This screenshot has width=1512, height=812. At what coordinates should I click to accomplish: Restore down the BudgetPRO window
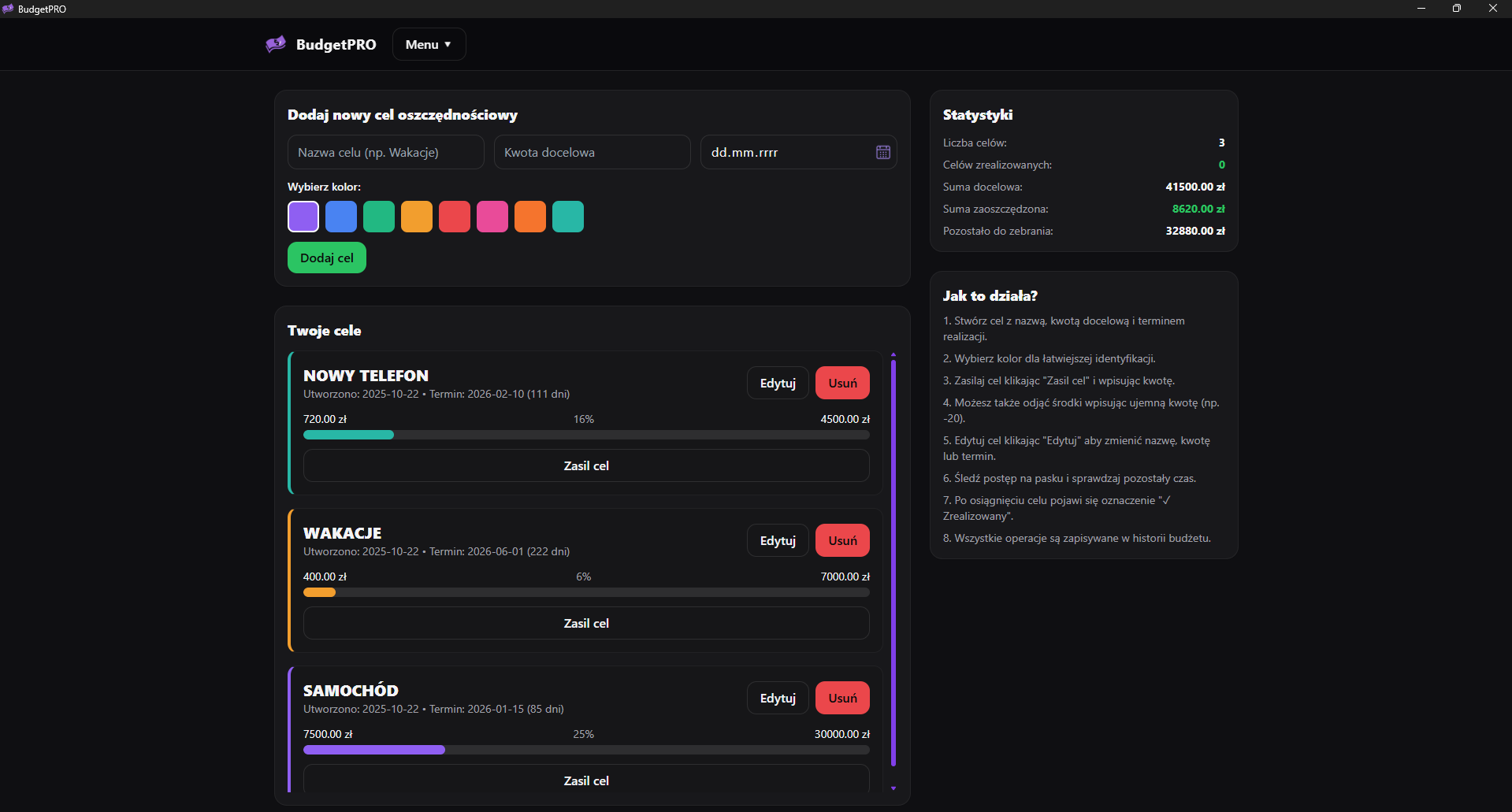click(1457, 9)
